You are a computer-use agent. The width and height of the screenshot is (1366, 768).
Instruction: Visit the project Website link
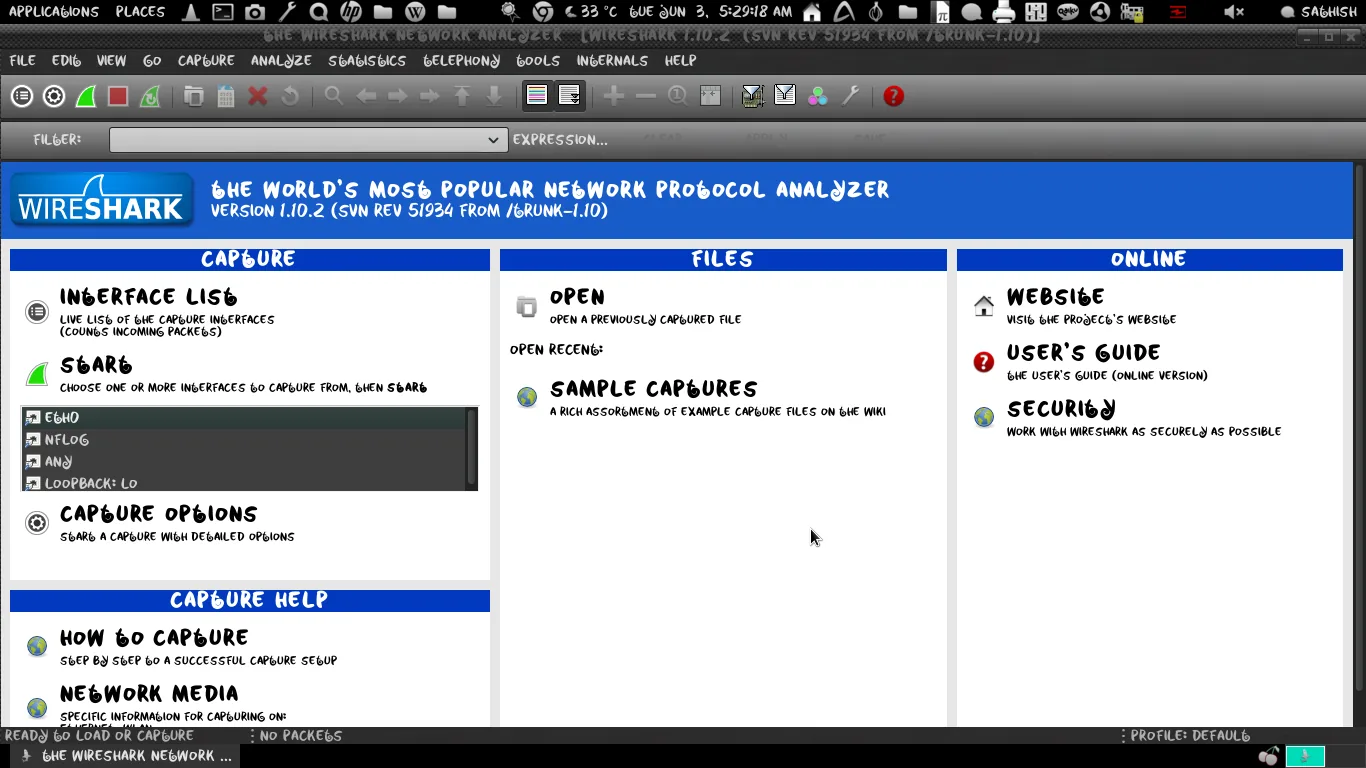[x=1055, y=297]
